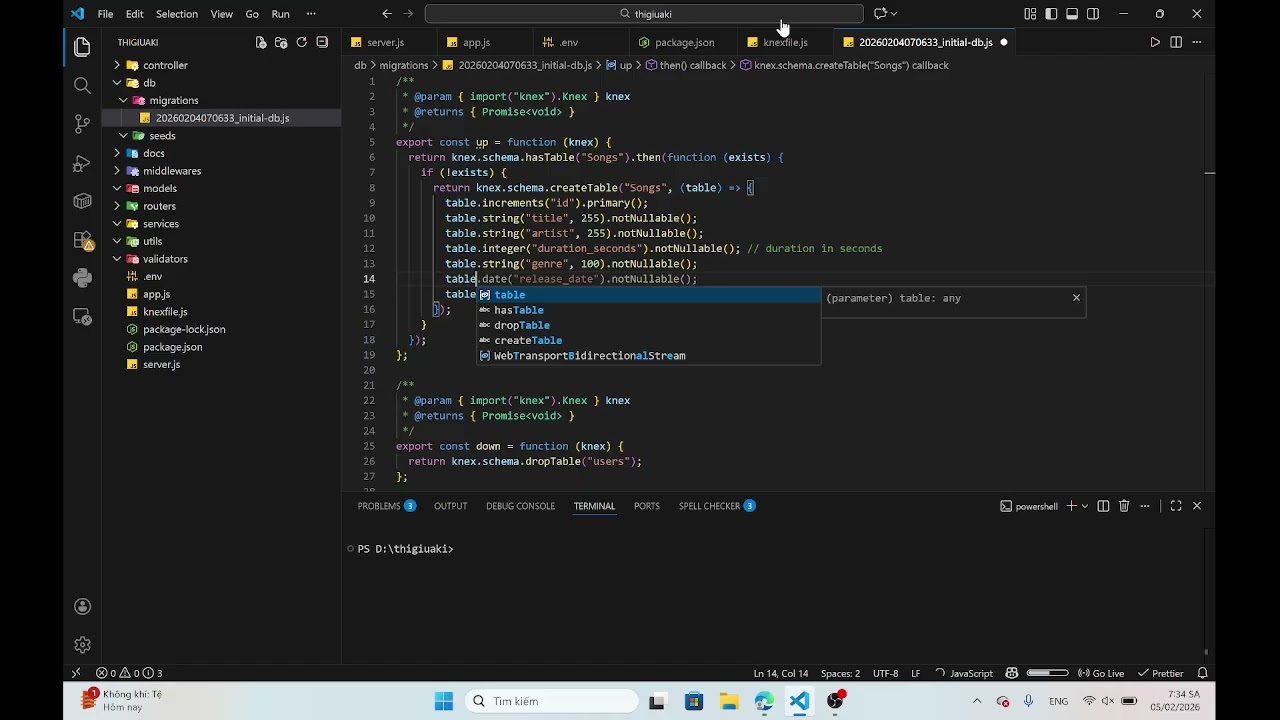
Task: Open the notifications bell in status bar
Action: coord(1203,673)
